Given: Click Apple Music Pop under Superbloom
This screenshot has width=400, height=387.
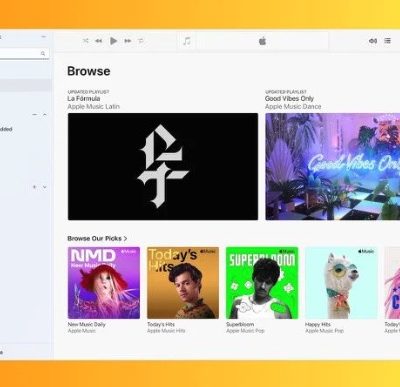Looking at the screenshot, I should click(x=245, y=331).
